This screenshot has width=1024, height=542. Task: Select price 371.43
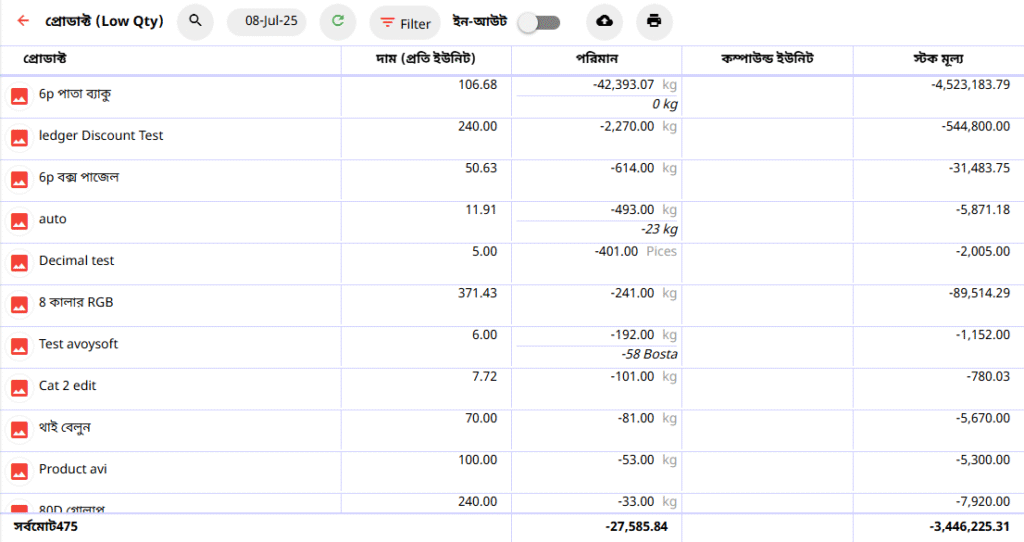click(477, 293)
